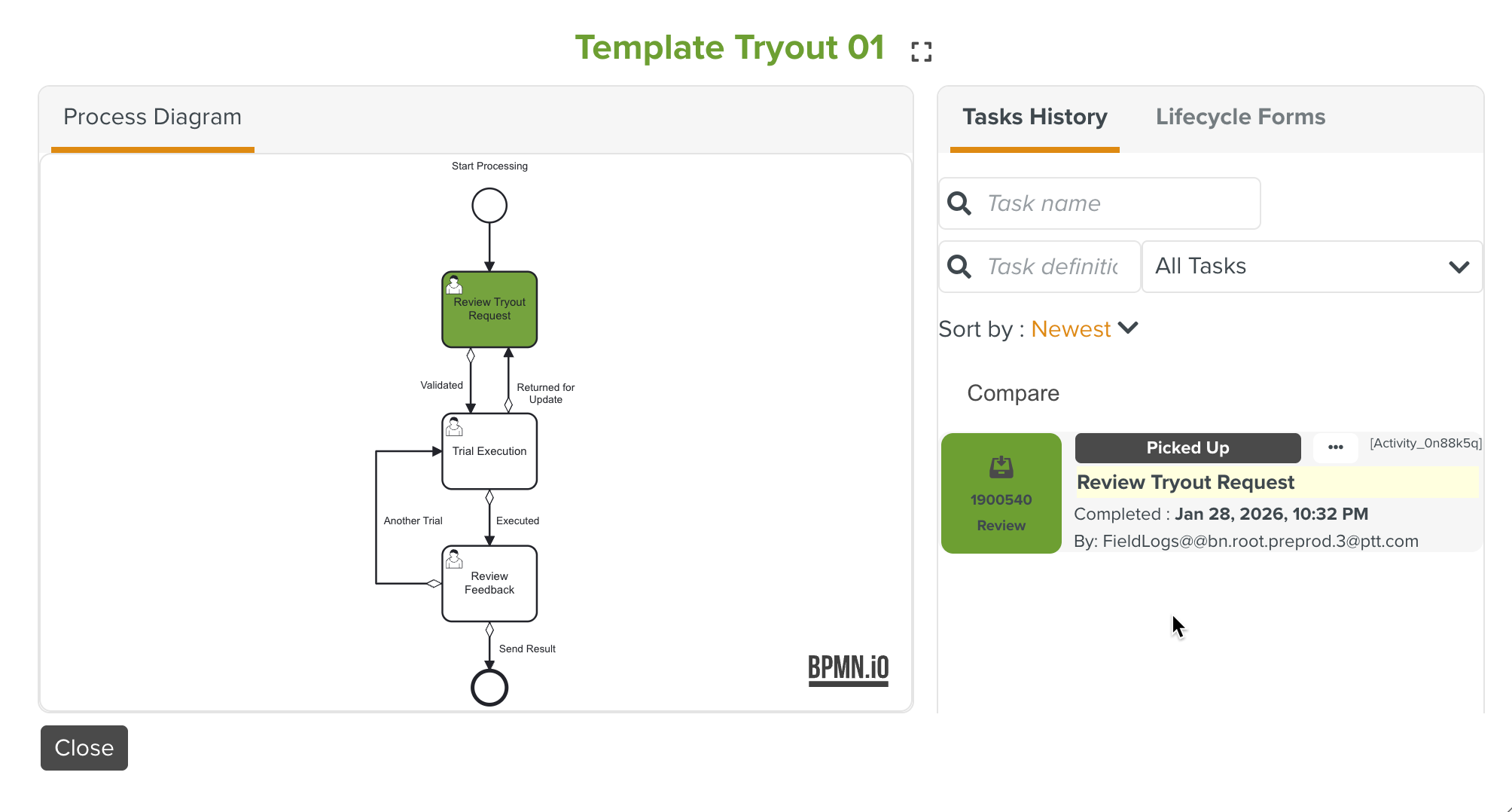Screen dimensions: 1512x812
Task: Switch to the Lifecycle Forms tab
Action: [1240, 118]
